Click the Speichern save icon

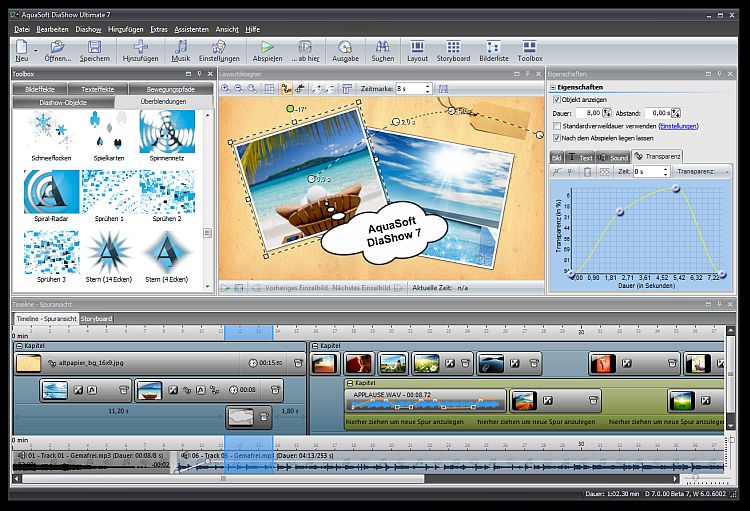[94, 46]
